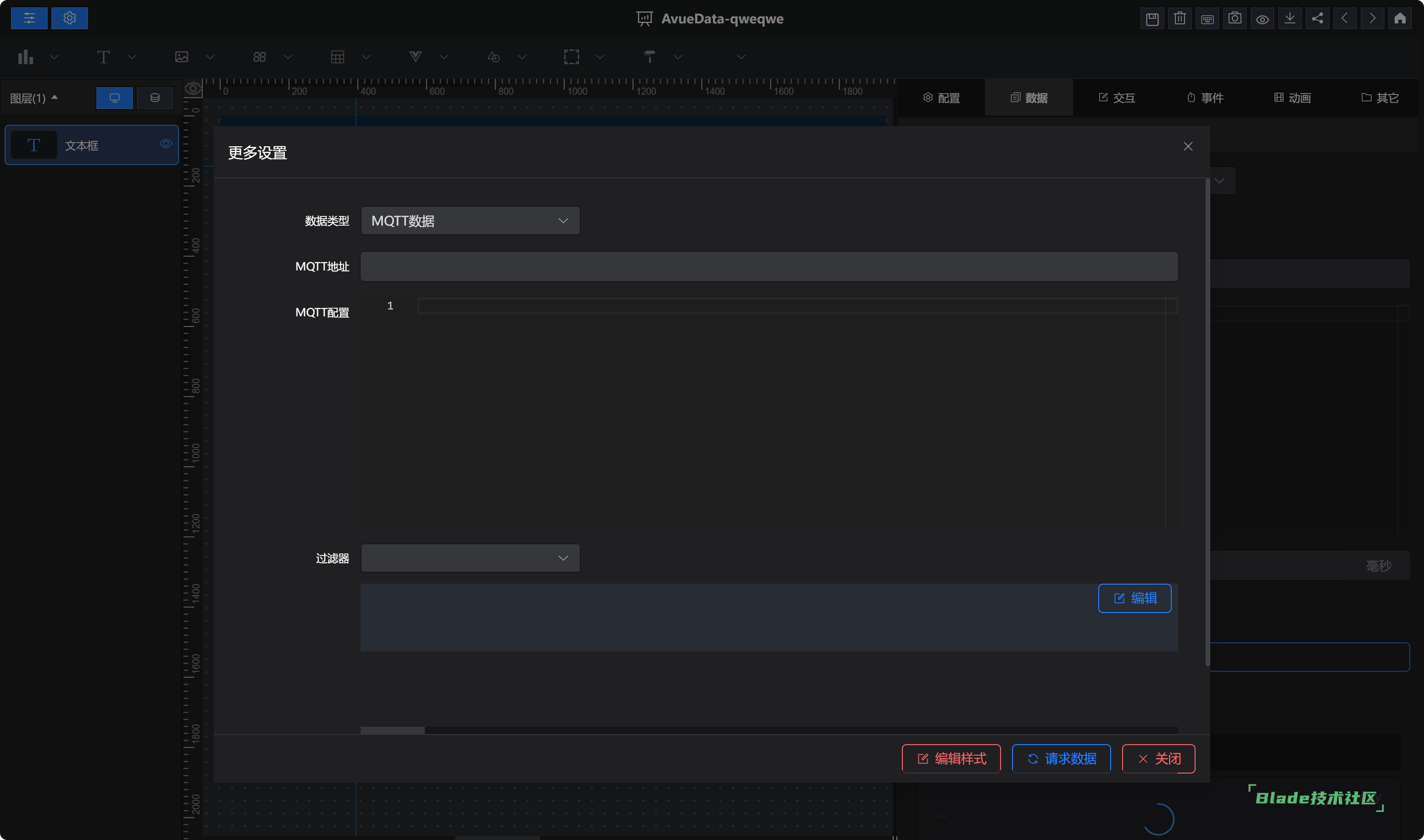Expand the grid widgets dropdown chevron

tap(288, 56)
